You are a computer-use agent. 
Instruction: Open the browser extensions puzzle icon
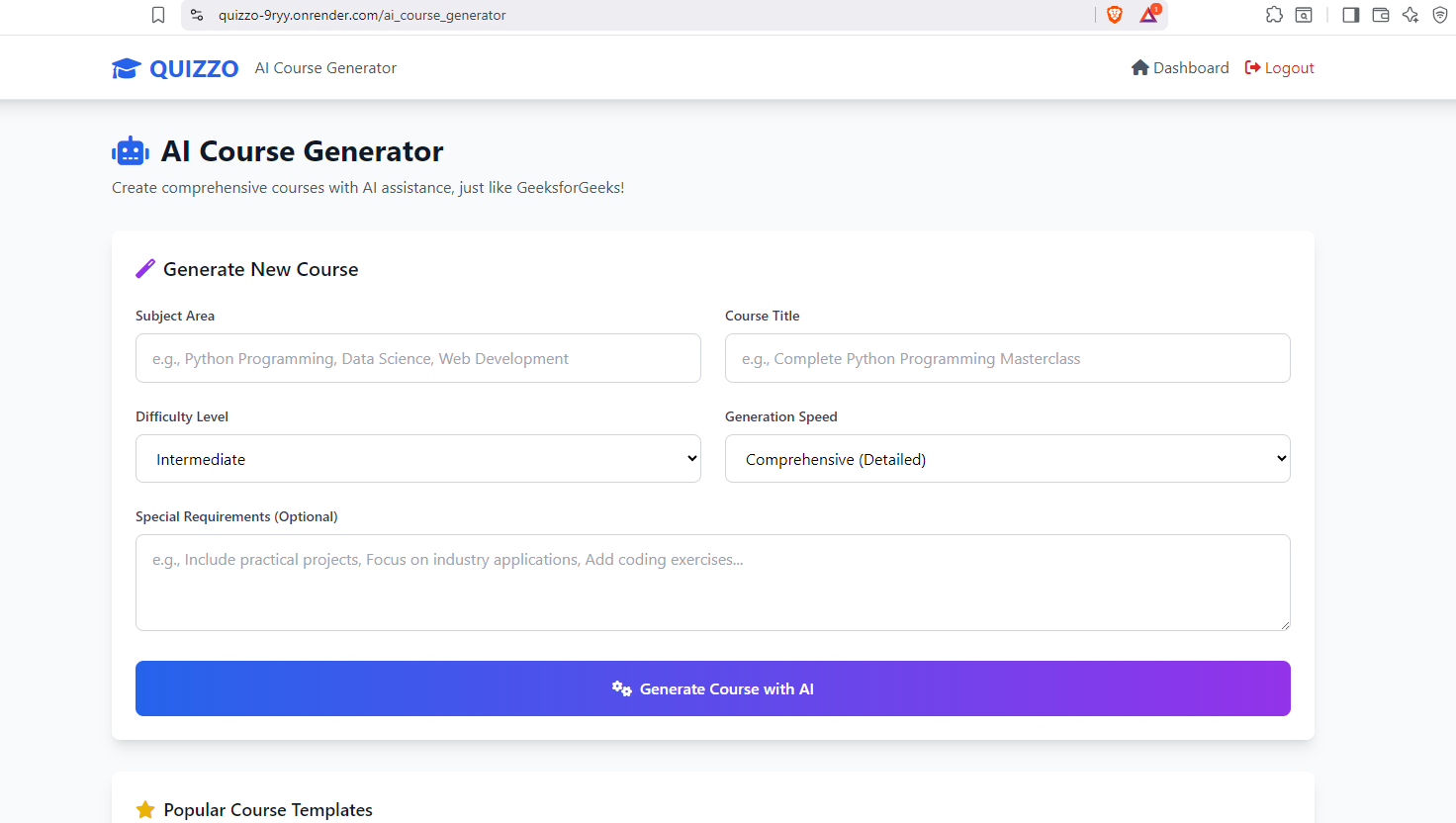1274,15
